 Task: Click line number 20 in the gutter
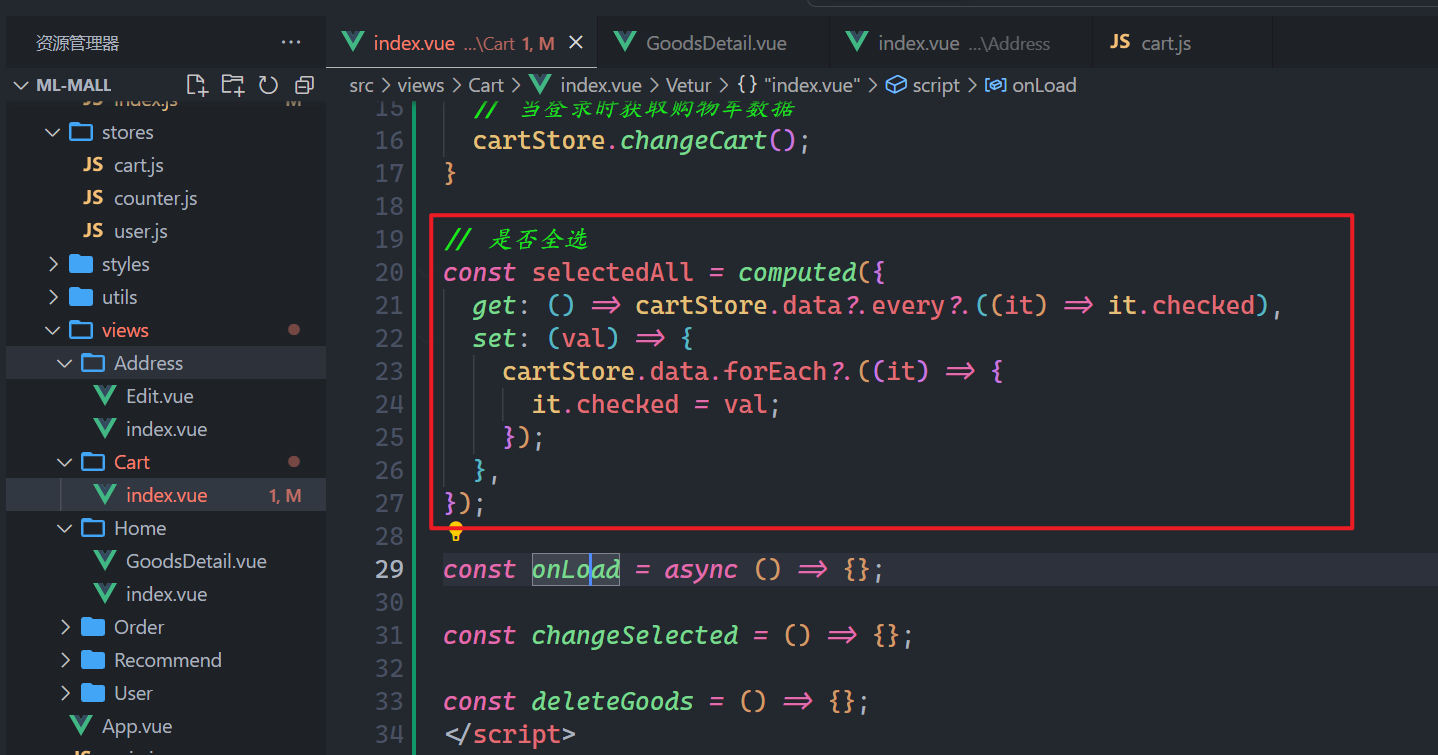pyautogui.click(x=389, y=272)
